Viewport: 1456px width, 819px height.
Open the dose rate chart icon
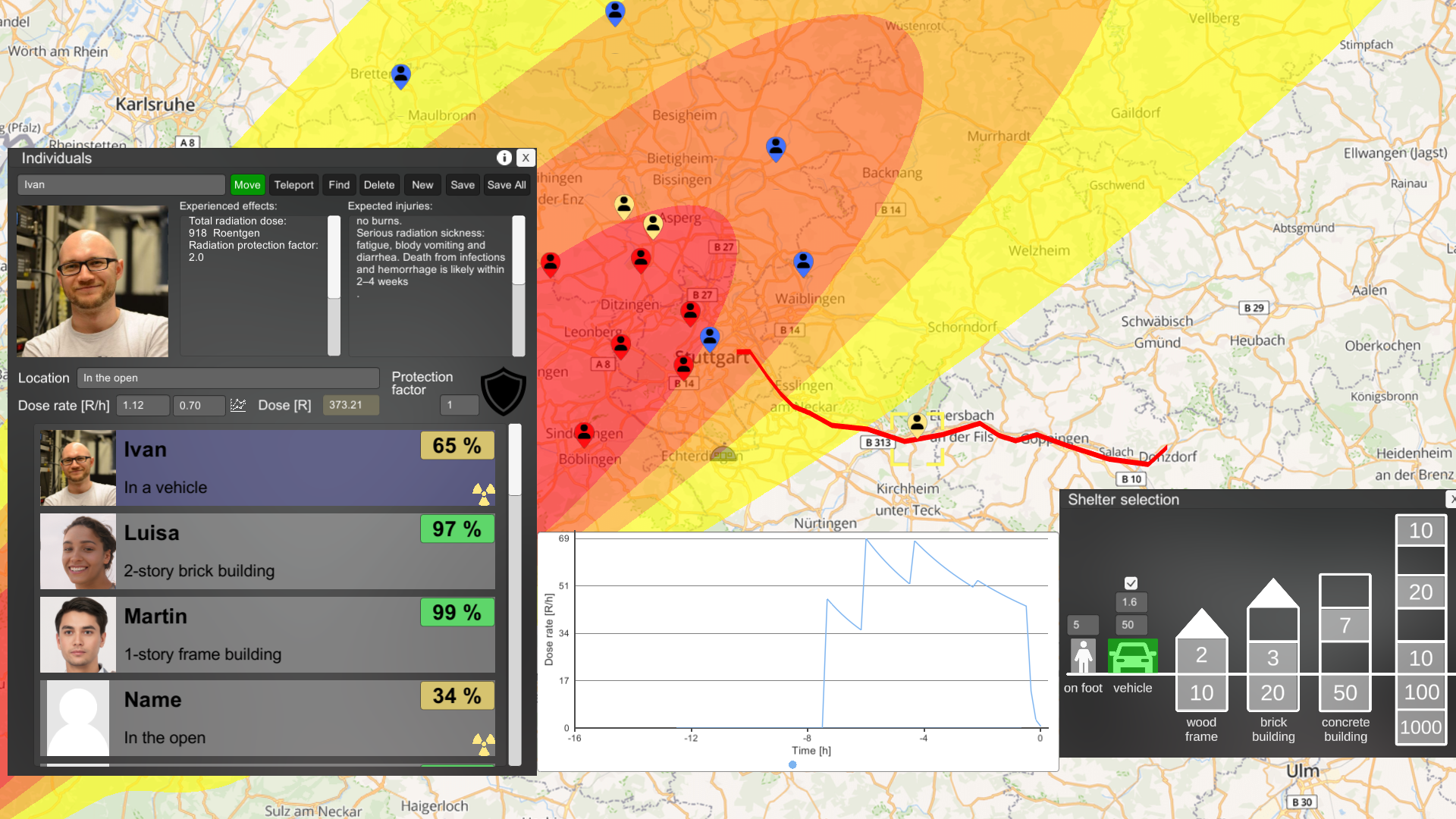238,405
